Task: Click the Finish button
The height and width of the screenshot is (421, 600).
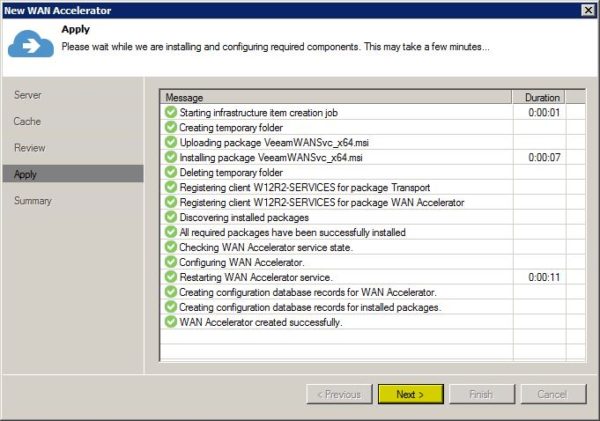Action: coord(482,394)
